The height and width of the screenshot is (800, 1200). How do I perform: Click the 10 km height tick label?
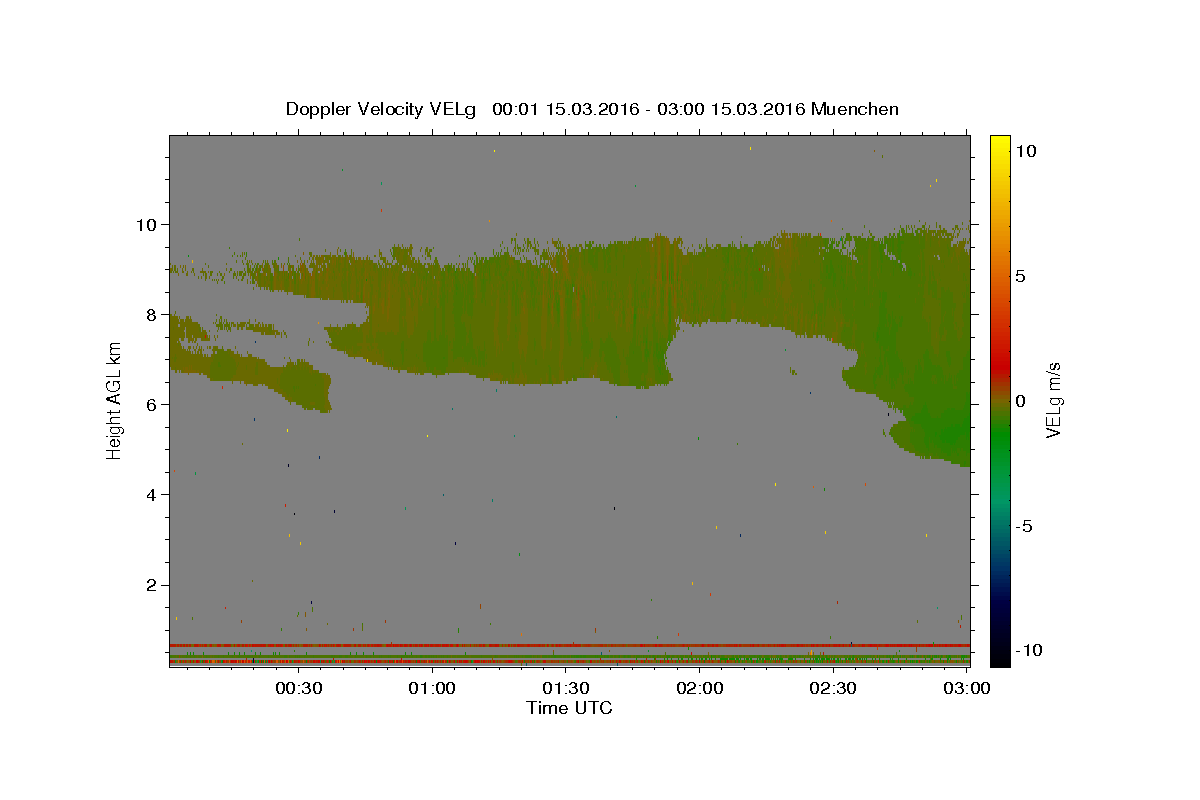(145, 224)
